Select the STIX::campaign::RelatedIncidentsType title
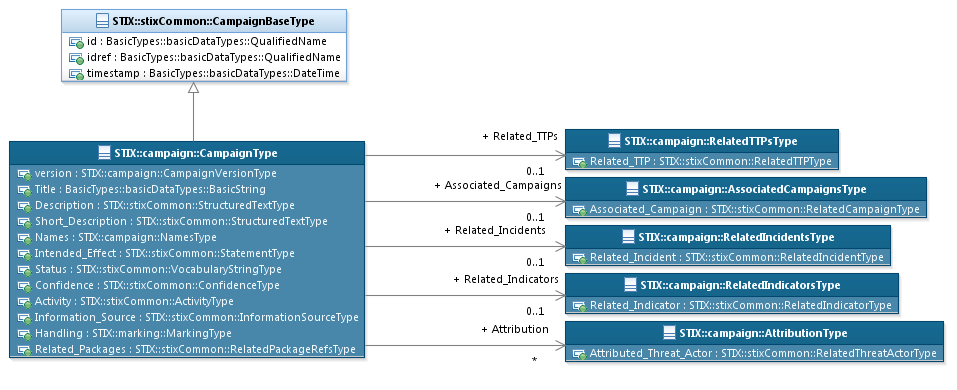 [736, 237]
